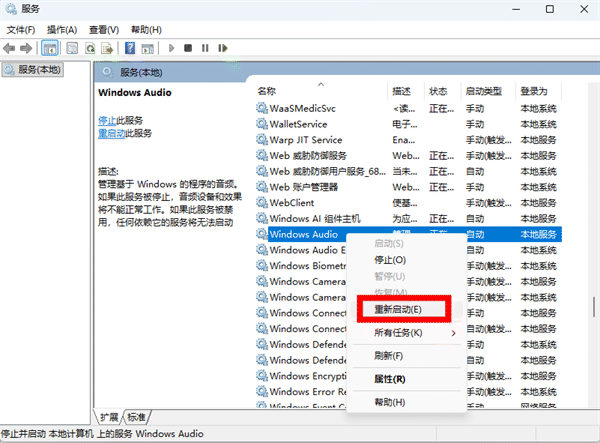Click the Stop Service square icon

pyautogui.click(x=188, y=48)
